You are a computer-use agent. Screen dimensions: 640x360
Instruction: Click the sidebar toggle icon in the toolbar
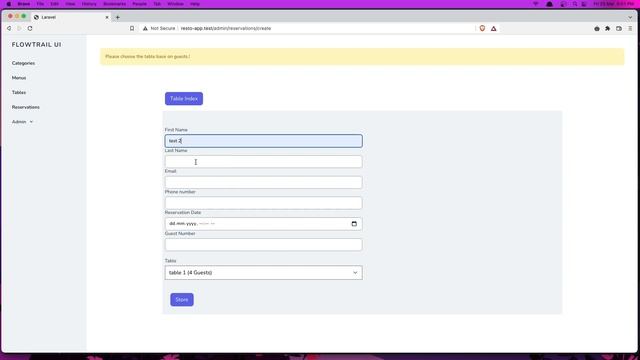point(619,29)
